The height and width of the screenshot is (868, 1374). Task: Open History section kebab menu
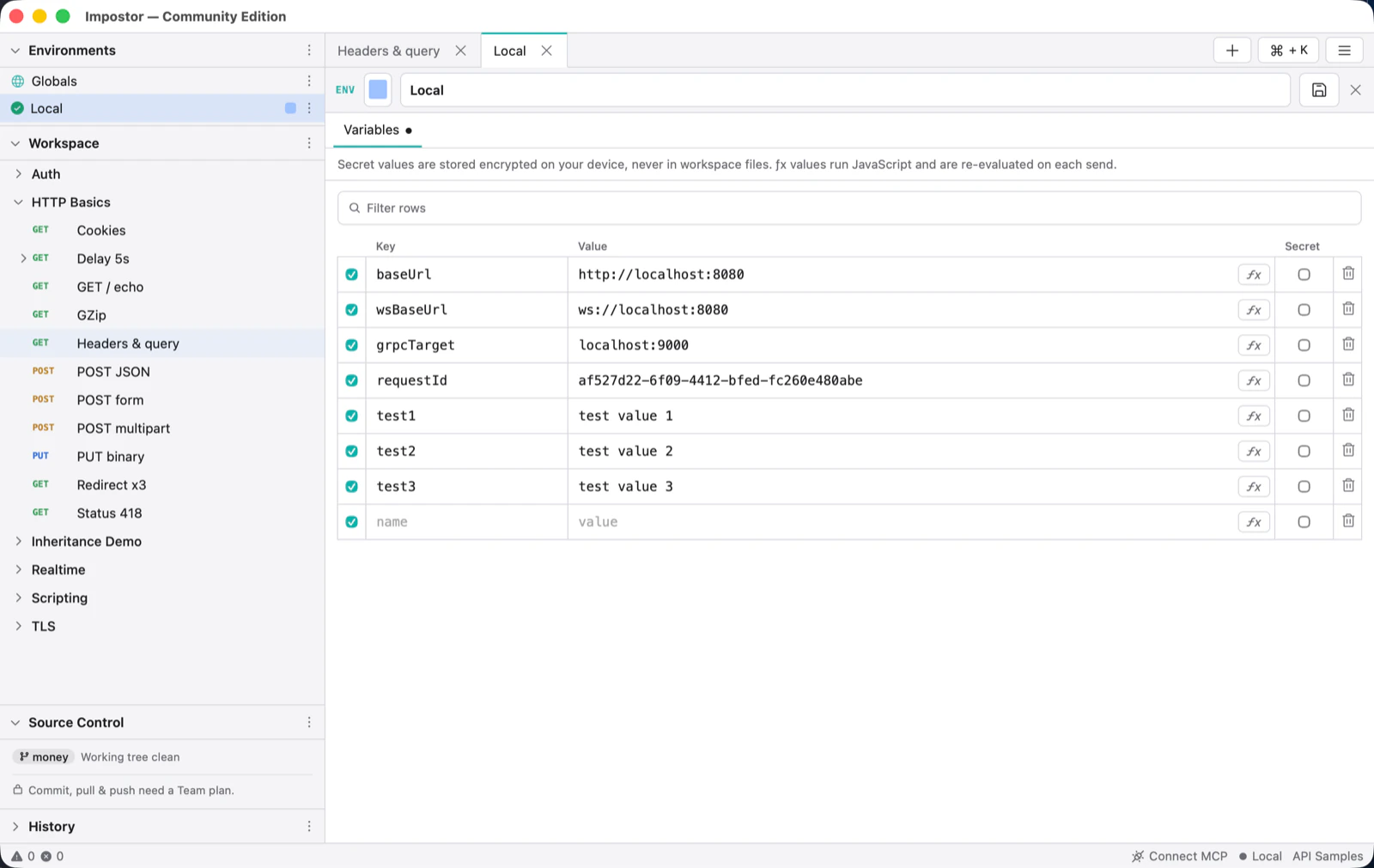[309, 827]
